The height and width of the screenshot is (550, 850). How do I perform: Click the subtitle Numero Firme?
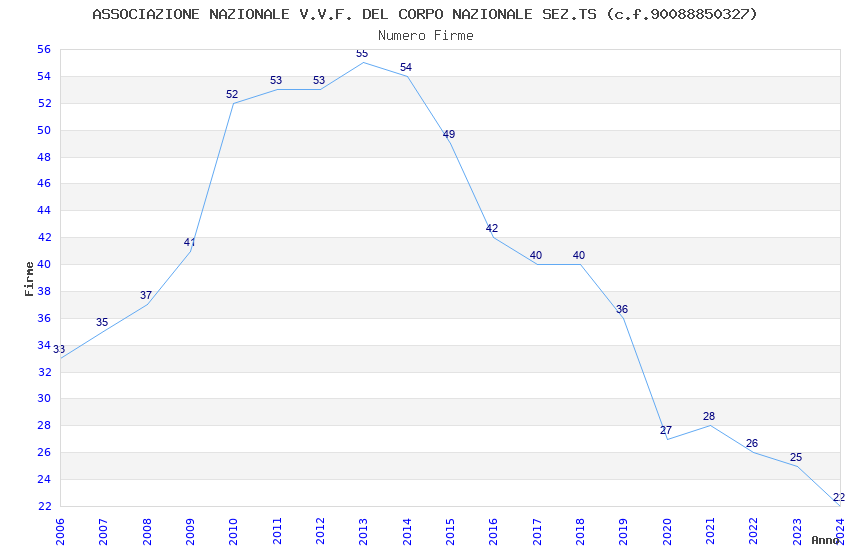tap(426, 36)
